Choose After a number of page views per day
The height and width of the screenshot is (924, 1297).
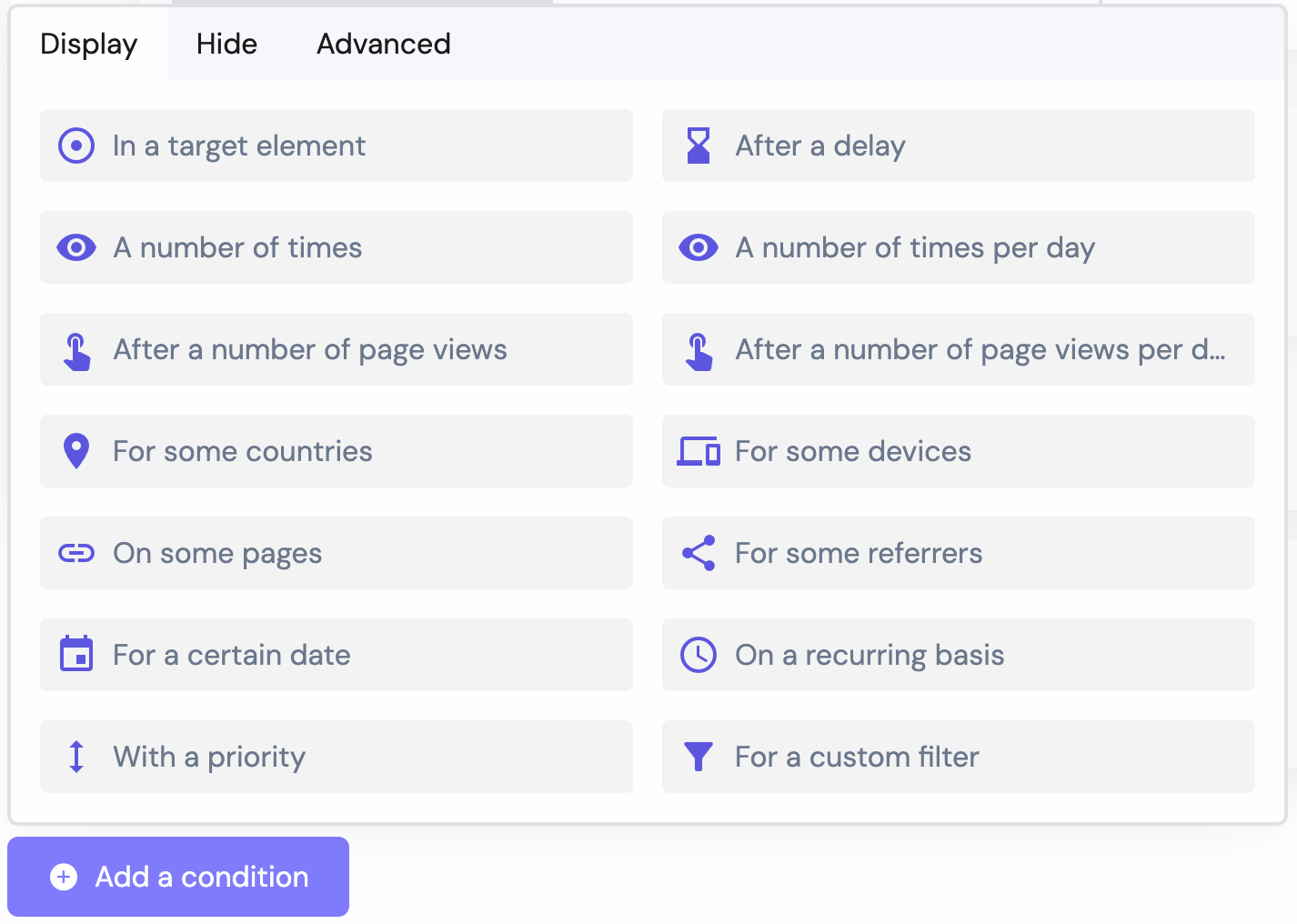[x=959, y=349]
